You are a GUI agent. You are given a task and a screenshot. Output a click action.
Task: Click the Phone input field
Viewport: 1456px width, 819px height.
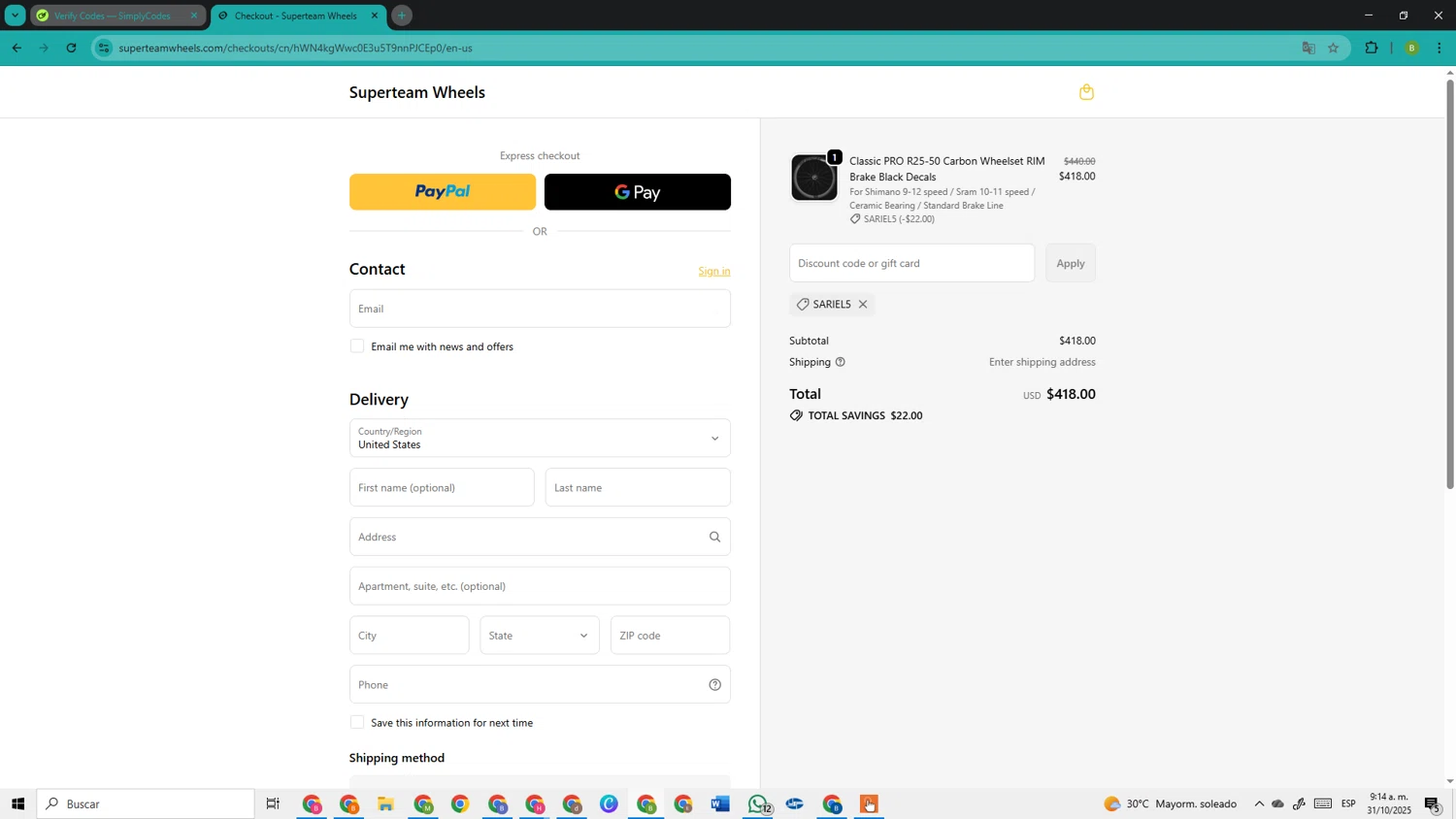540,685
